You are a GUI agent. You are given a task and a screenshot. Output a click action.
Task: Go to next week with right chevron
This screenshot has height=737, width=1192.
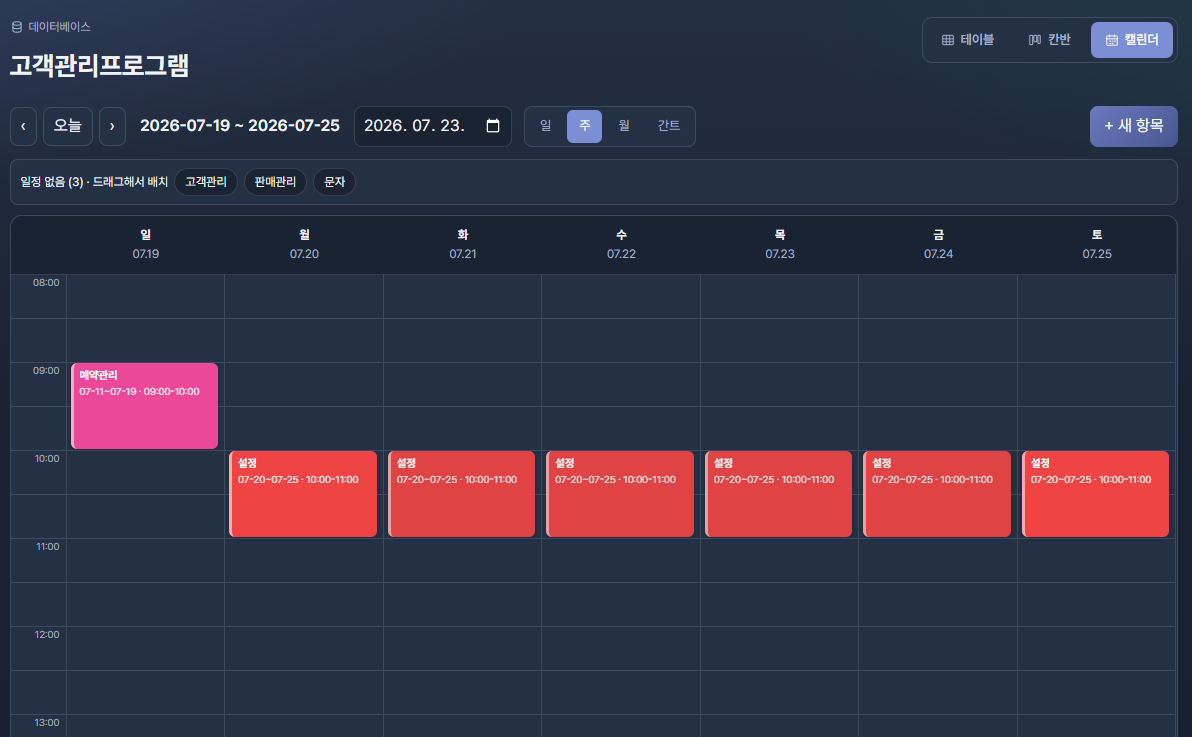point(113,126)
